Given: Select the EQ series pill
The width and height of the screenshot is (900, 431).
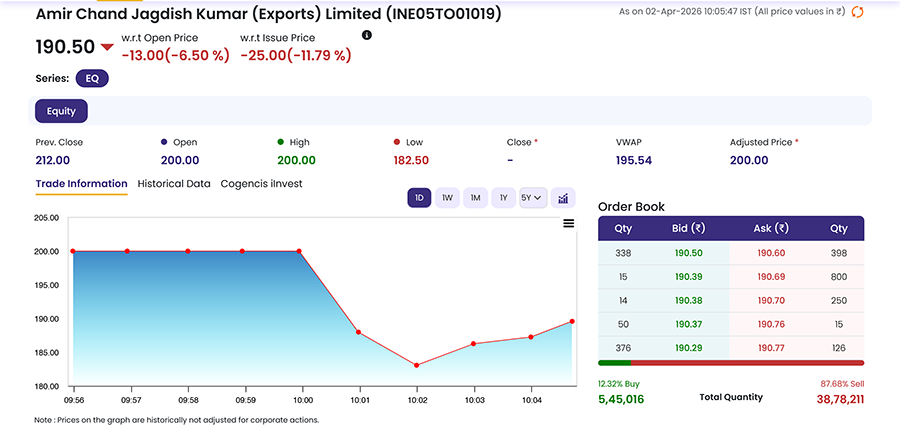Looking at the screenshot, I should (x=91, y=78).
